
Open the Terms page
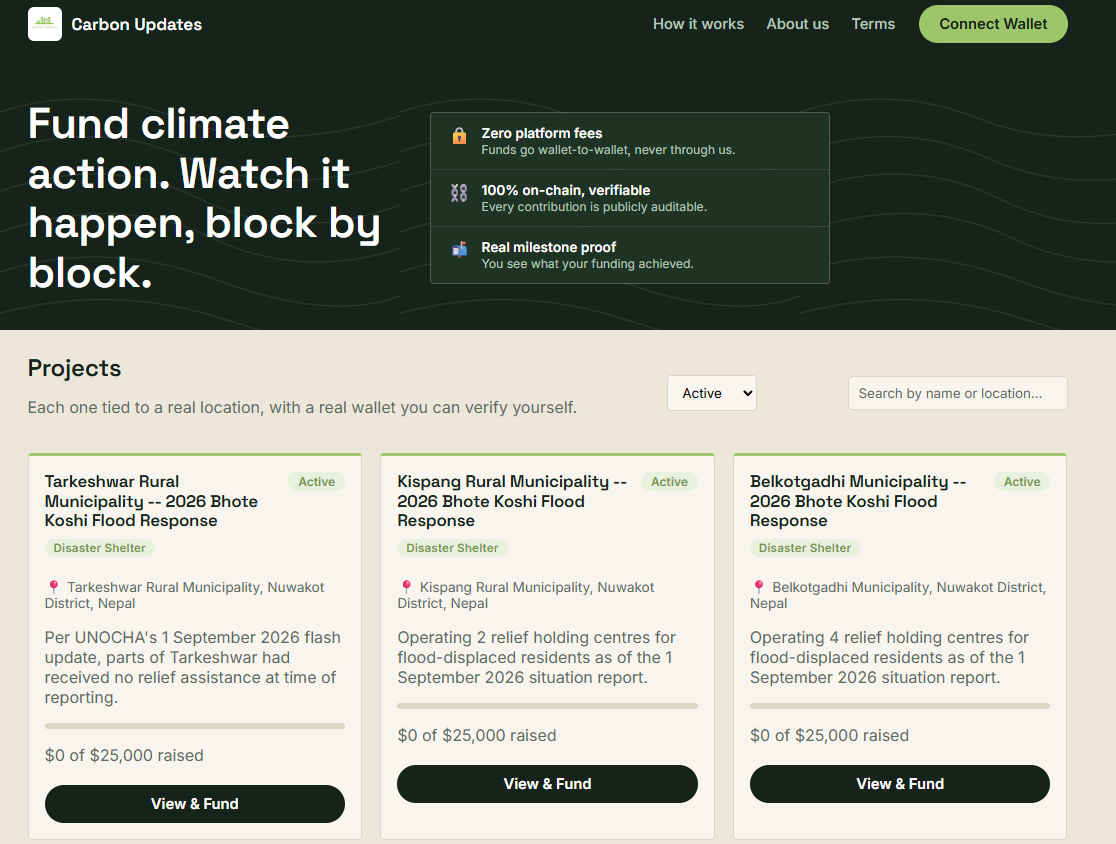pos(873,24)
